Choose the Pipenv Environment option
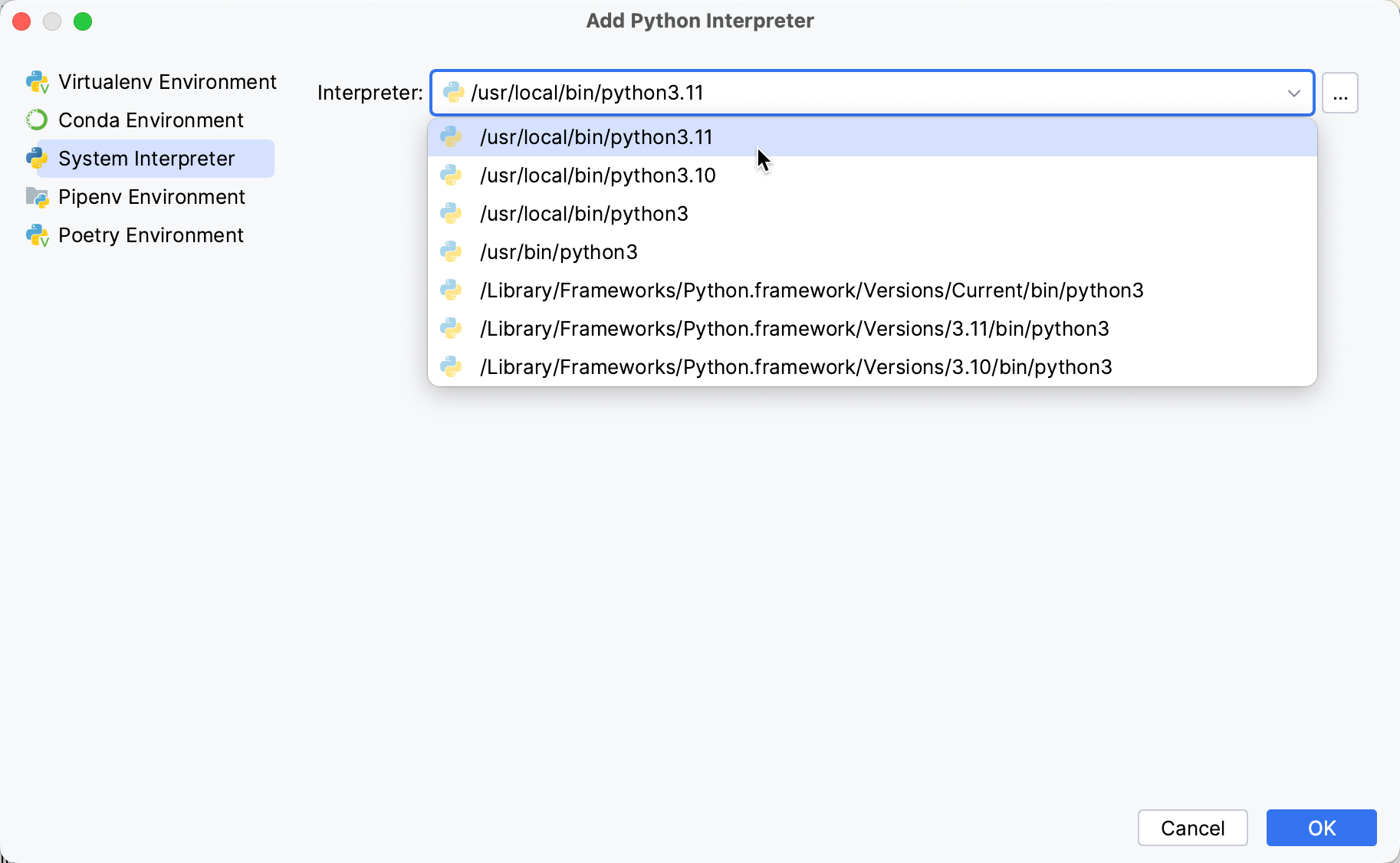 [x=151, y=197]
